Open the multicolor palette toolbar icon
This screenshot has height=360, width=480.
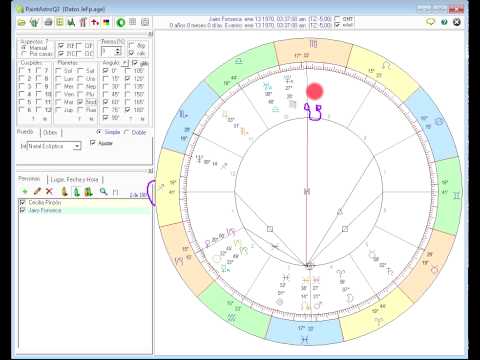tap(106, 23)
